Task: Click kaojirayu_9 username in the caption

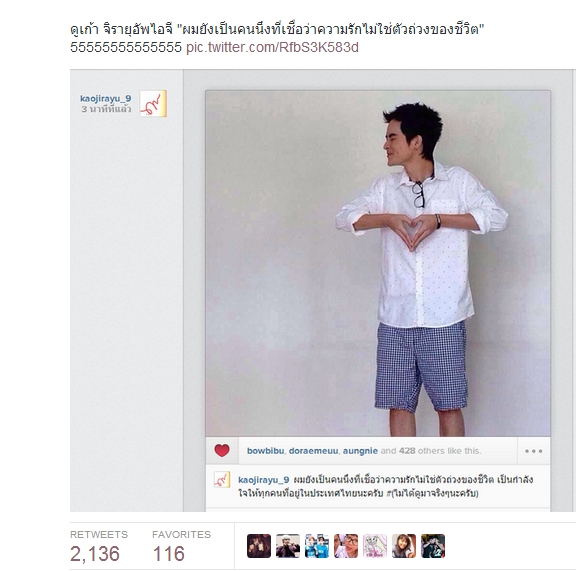Action: 264,479
